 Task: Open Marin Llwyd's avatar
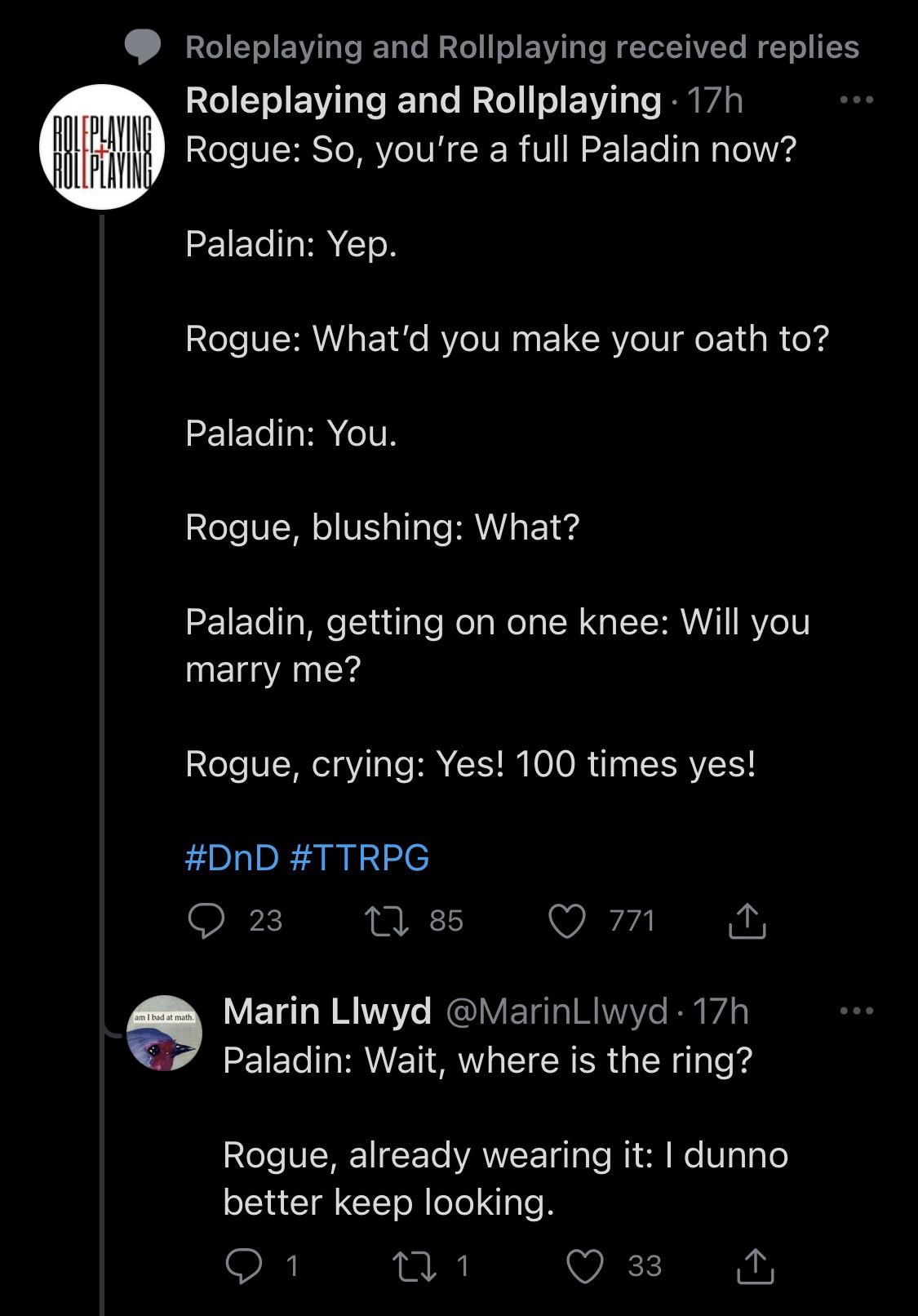pos(164,1034)
